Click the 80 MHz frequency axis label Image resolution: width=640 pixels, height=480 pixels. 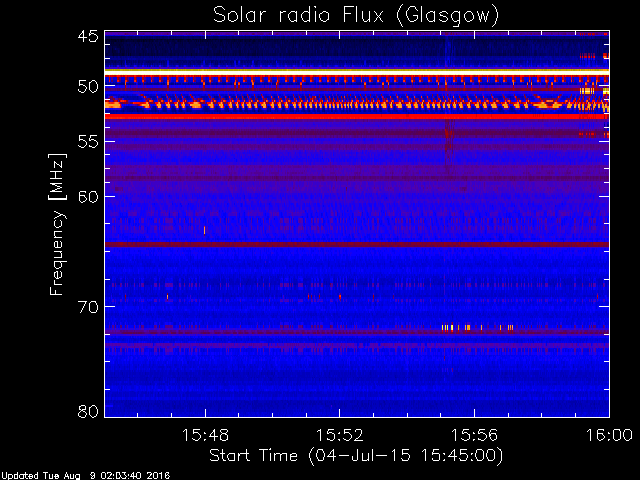(88, 411)
